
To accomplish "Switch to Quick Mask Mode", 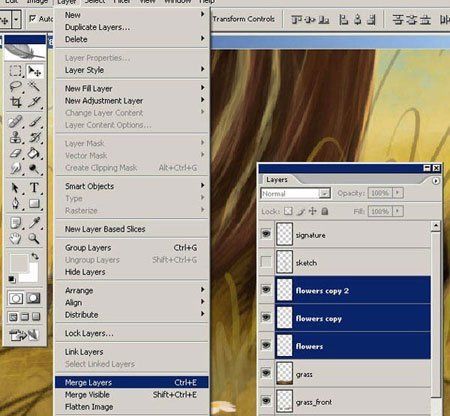I will [x=33, y=298].
